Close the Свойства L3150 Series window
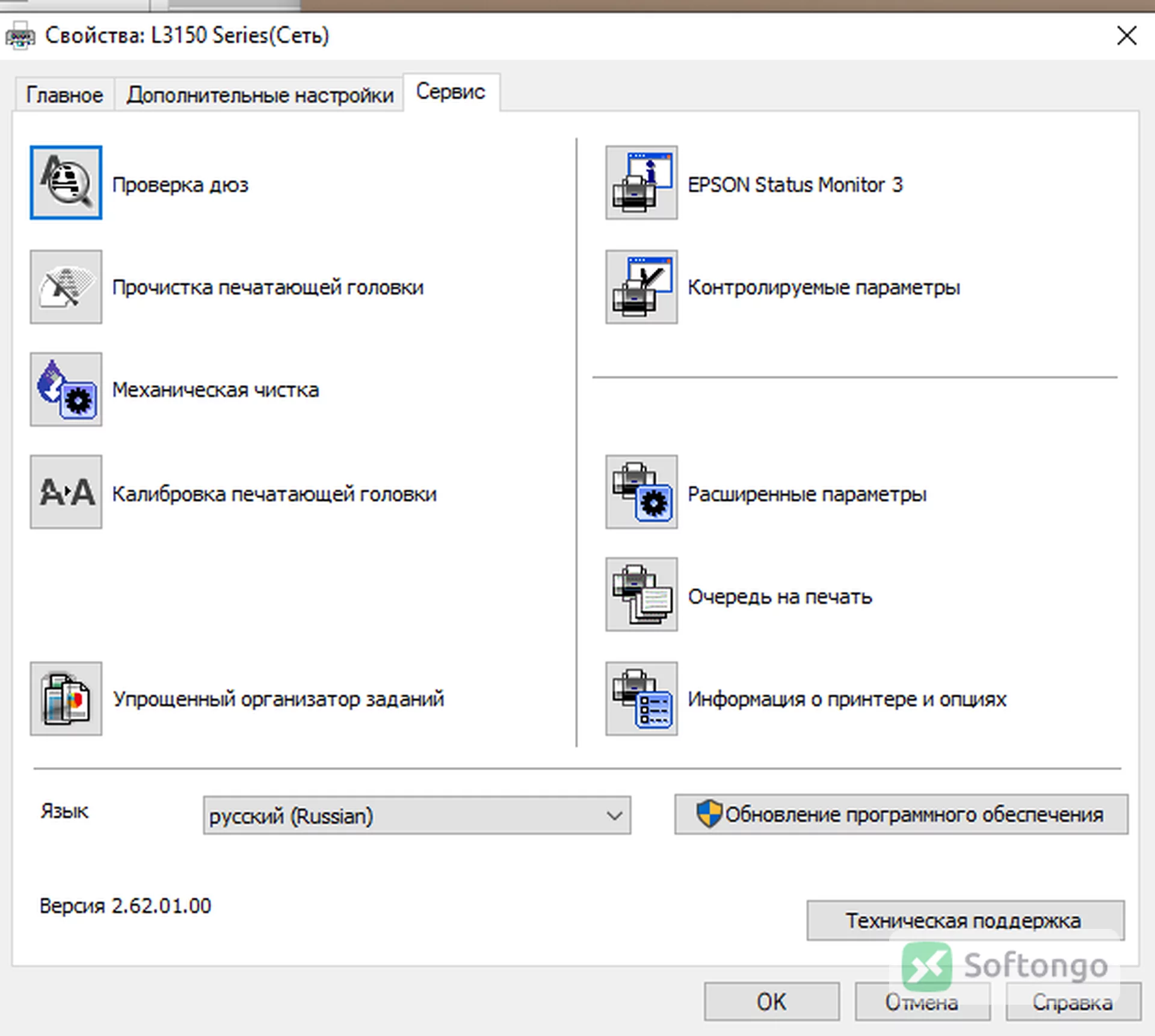 click(1126, 35)
